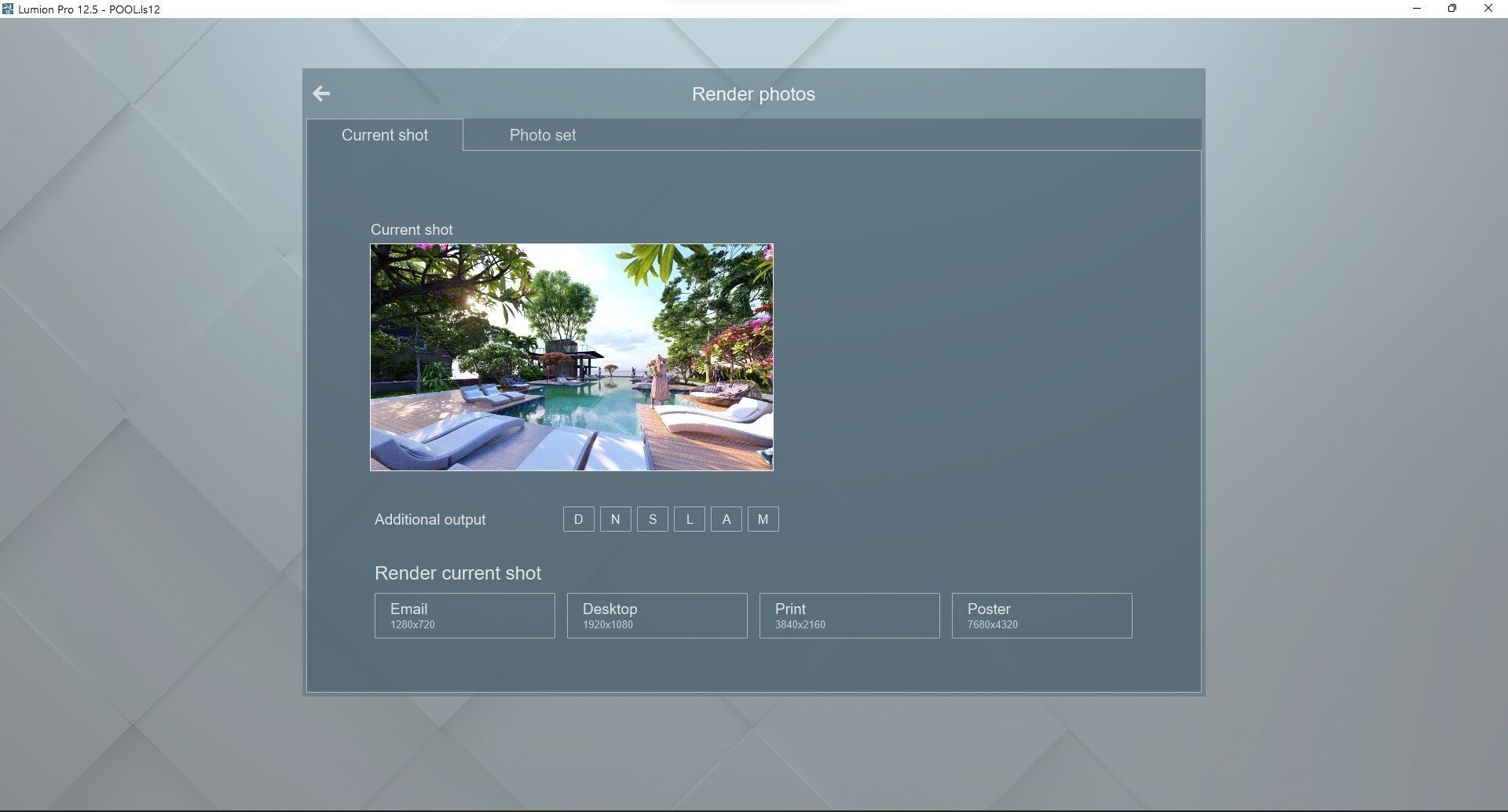Toggle the M material ID output
The height and width of the screenshot is (812, 1508).
coord(763,519)
